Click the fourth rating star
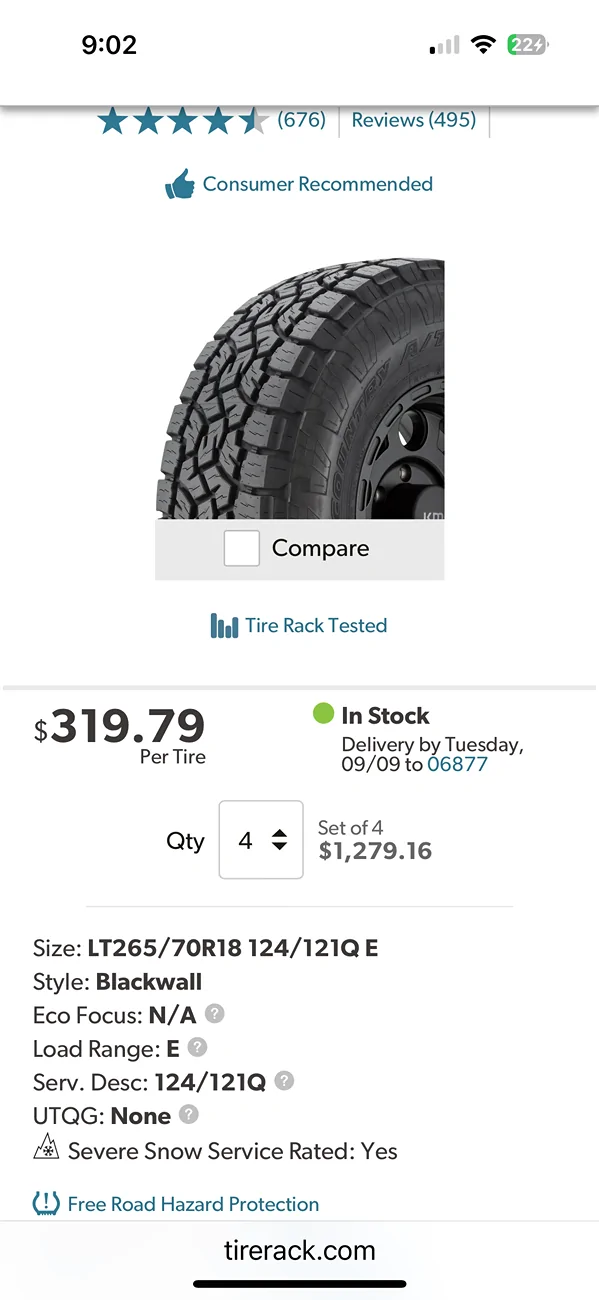 click(x=216, y=120)
